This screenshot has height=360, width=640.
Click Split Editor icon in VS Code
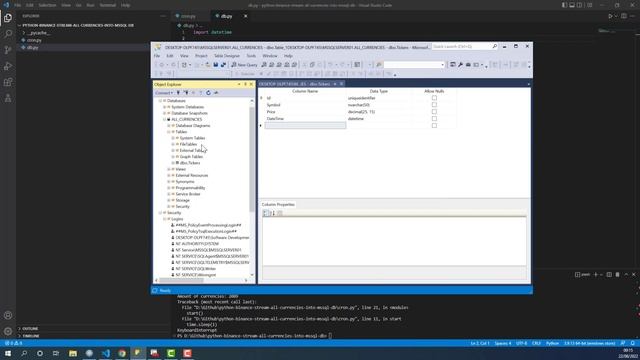click(624, 16)
